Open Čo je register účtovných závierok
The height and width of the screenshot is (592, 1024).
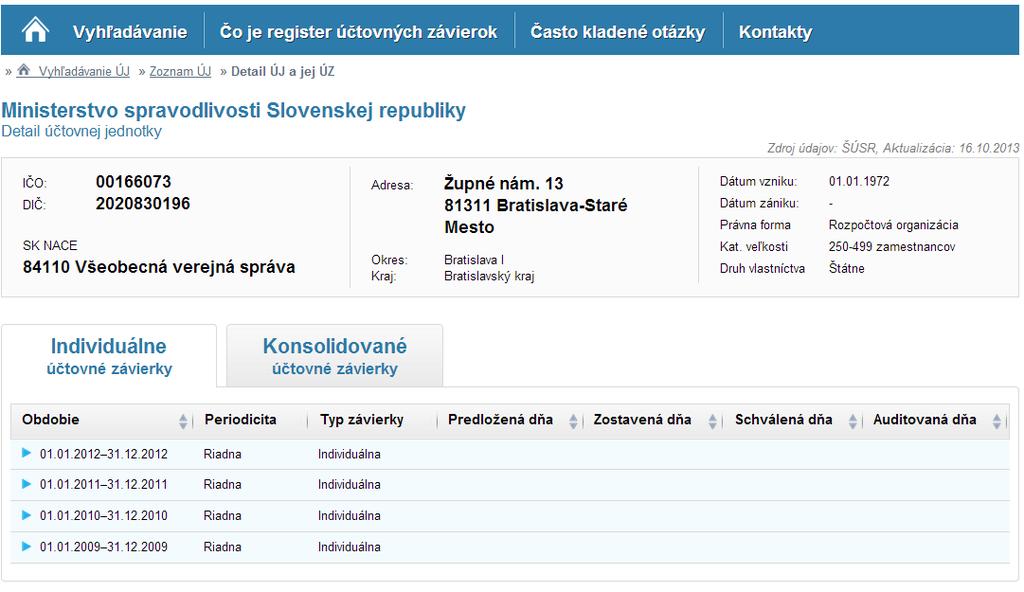point(359,31)
